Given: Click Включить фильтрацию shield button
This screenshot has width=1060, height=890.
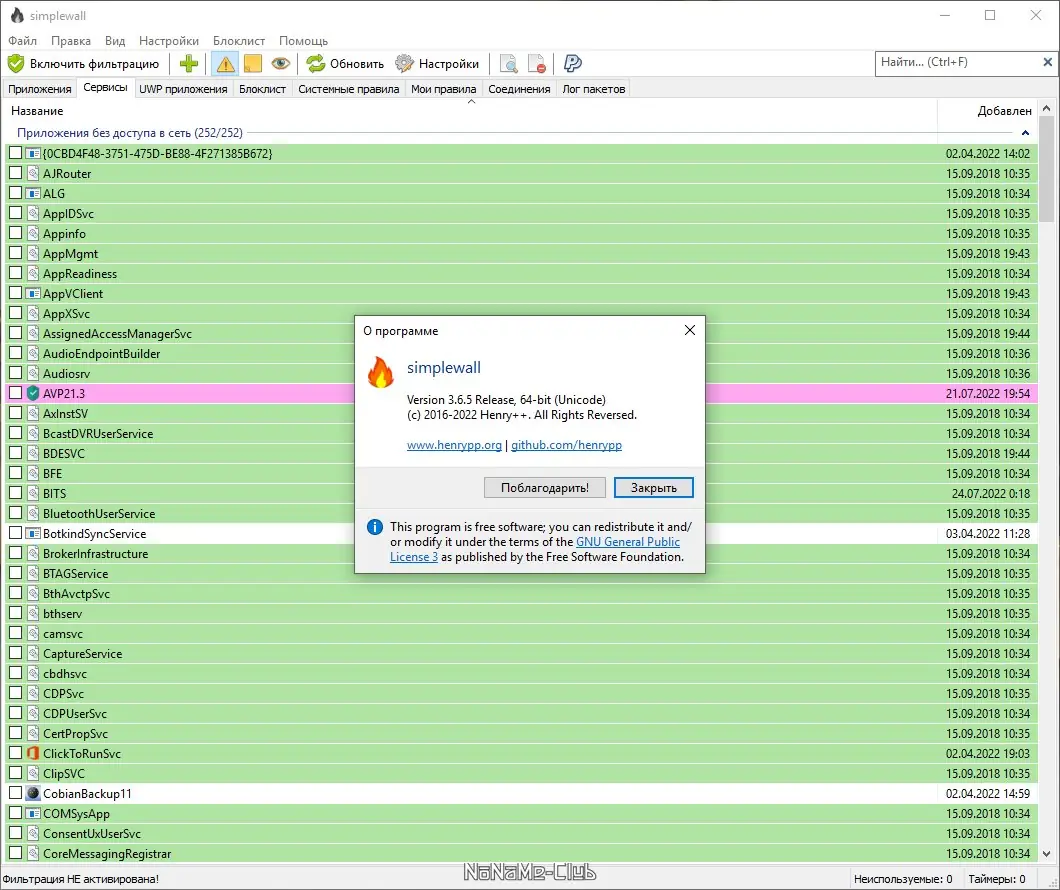Looking at the screenshot, I should [84, 64].
